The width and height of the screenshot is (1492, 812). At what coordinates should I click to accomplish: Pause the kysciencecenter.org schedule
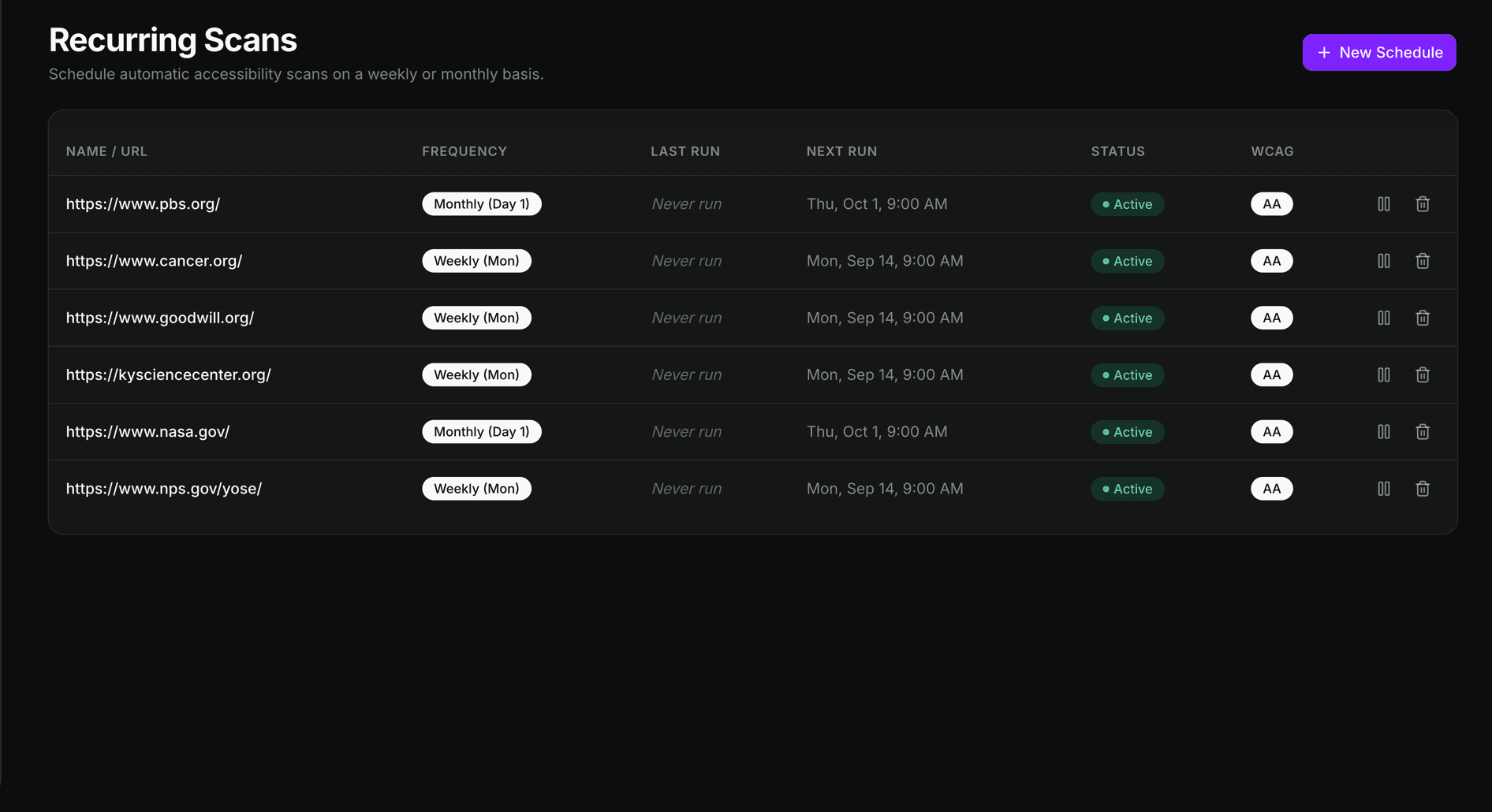tap(1384, 374)
